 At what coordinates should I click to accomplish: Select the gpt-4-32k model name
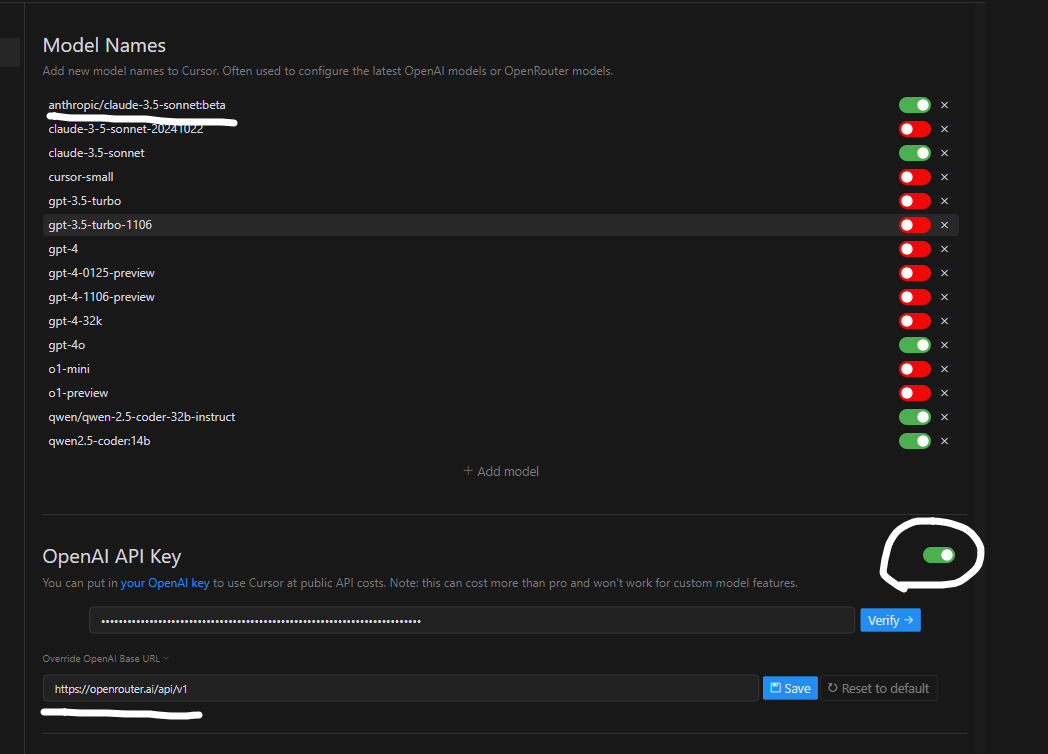[x=76, y=321]
